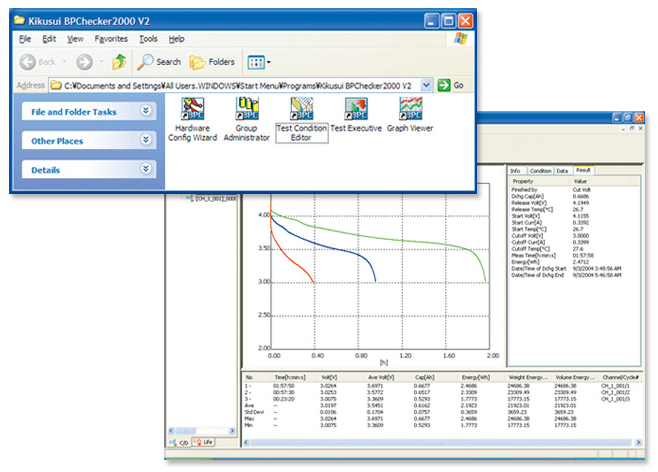
Task: Collapse the File and Folder Tasks panel
Action: (147, 112)
